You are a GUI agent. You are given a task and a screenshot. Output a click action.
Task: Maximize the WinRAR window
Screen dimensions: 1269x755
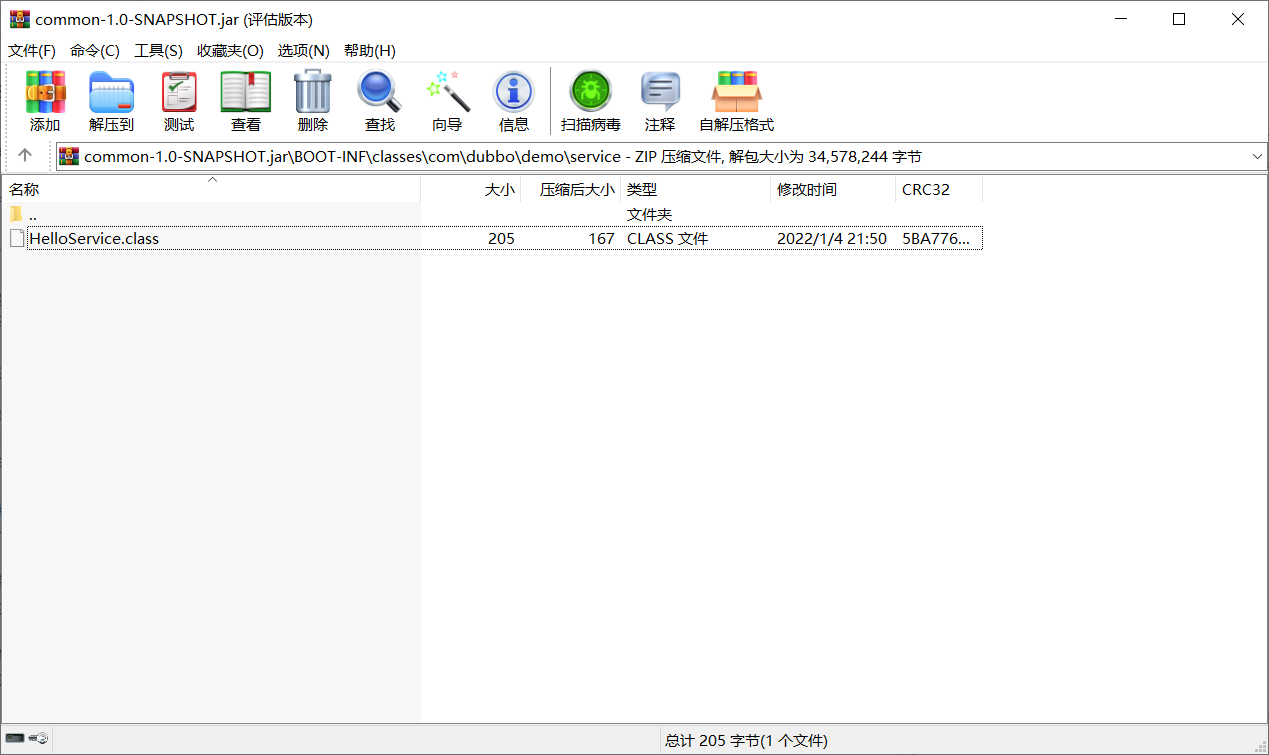click(x=1179, y=19)
